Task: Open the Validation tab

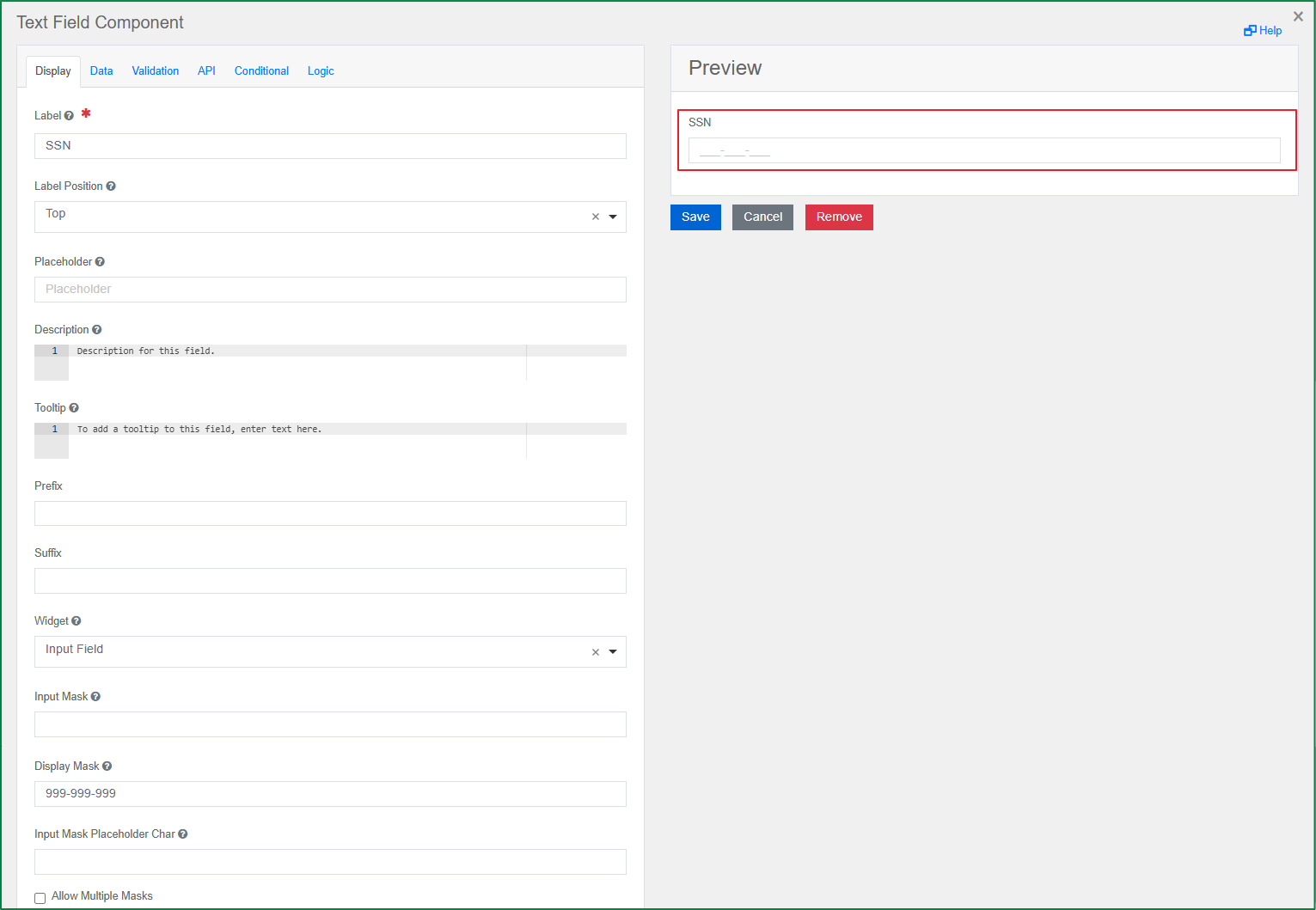Action: point(156,71)
